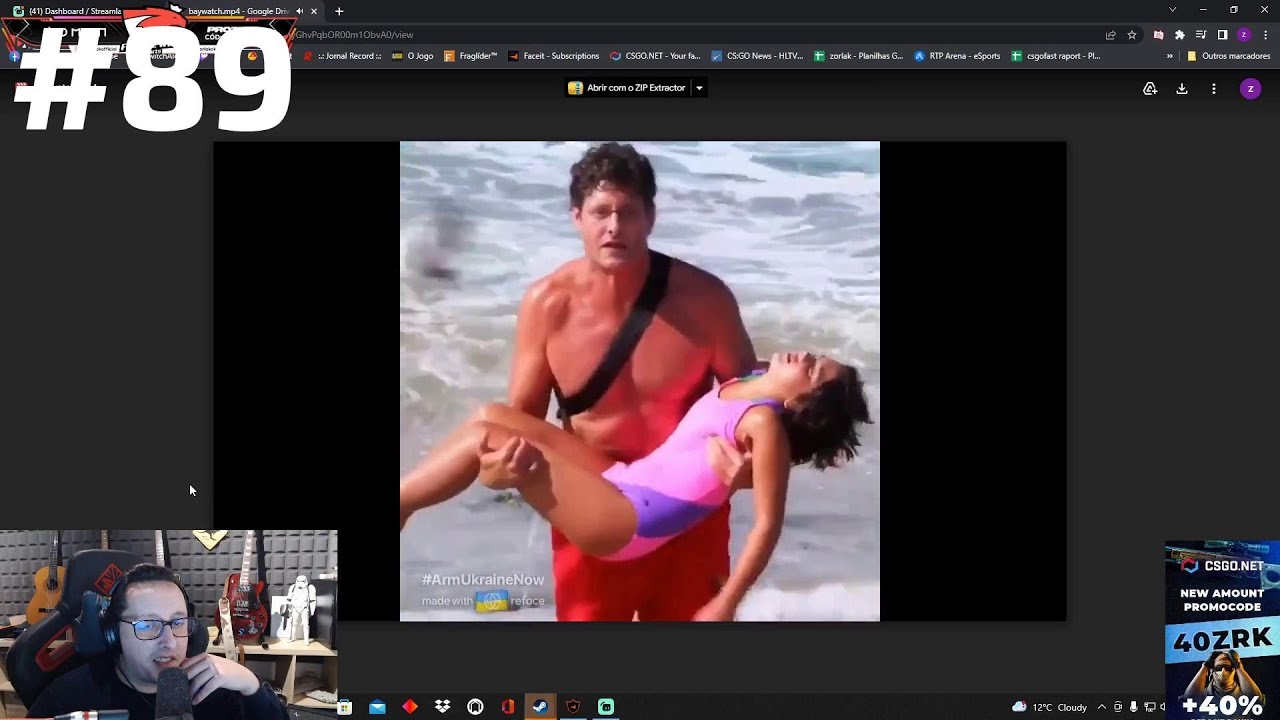Open the csgofast raport bookmark
The width and height of the screenshot is (1280, 720).
pyautogui.click(x=1056, y=56)
